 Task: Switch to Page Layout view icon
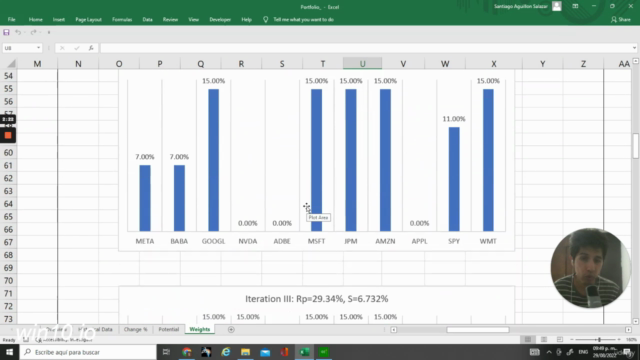(x=544, y=340)
